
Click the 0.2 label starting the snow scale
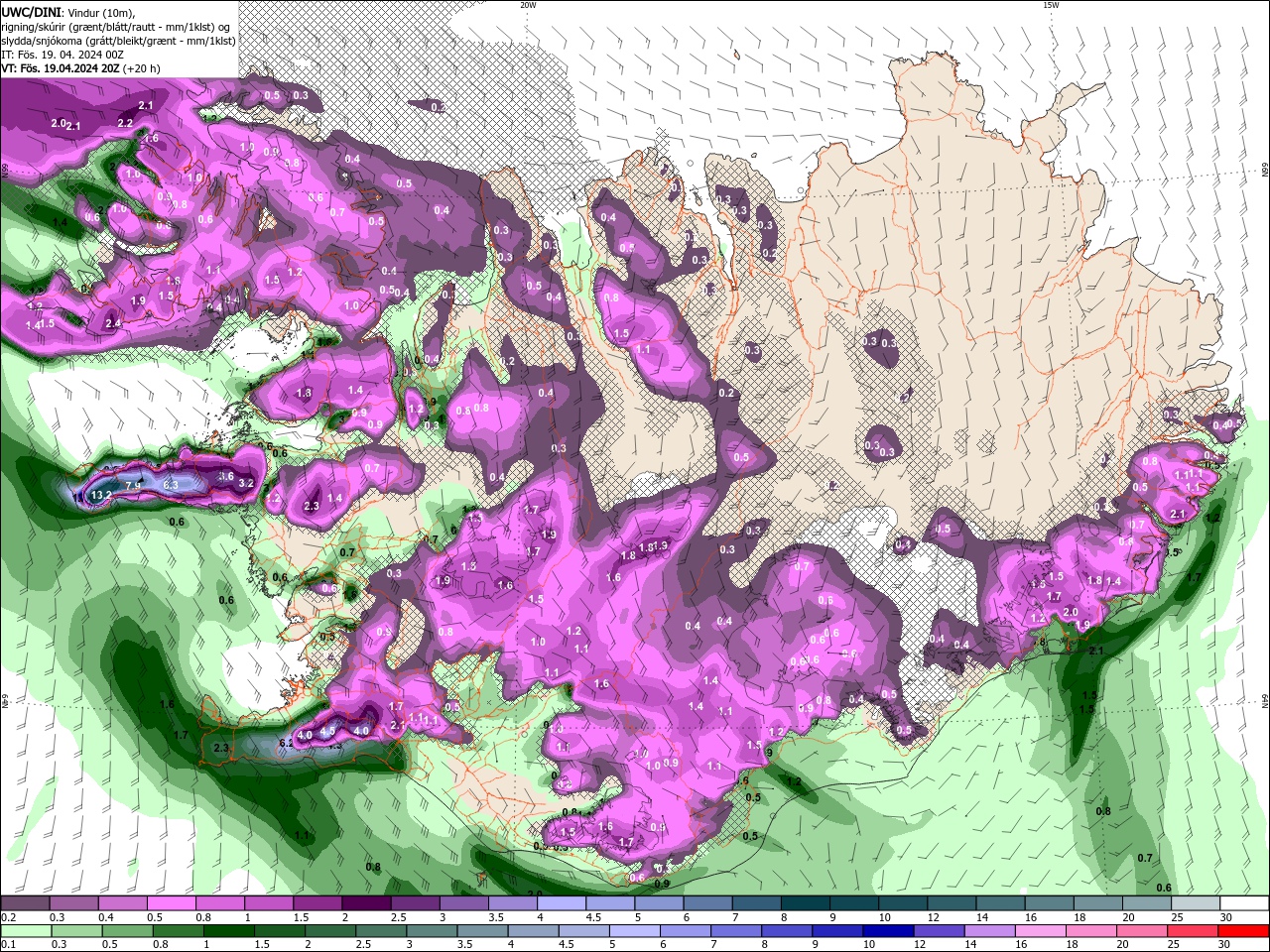click(8, 917)
